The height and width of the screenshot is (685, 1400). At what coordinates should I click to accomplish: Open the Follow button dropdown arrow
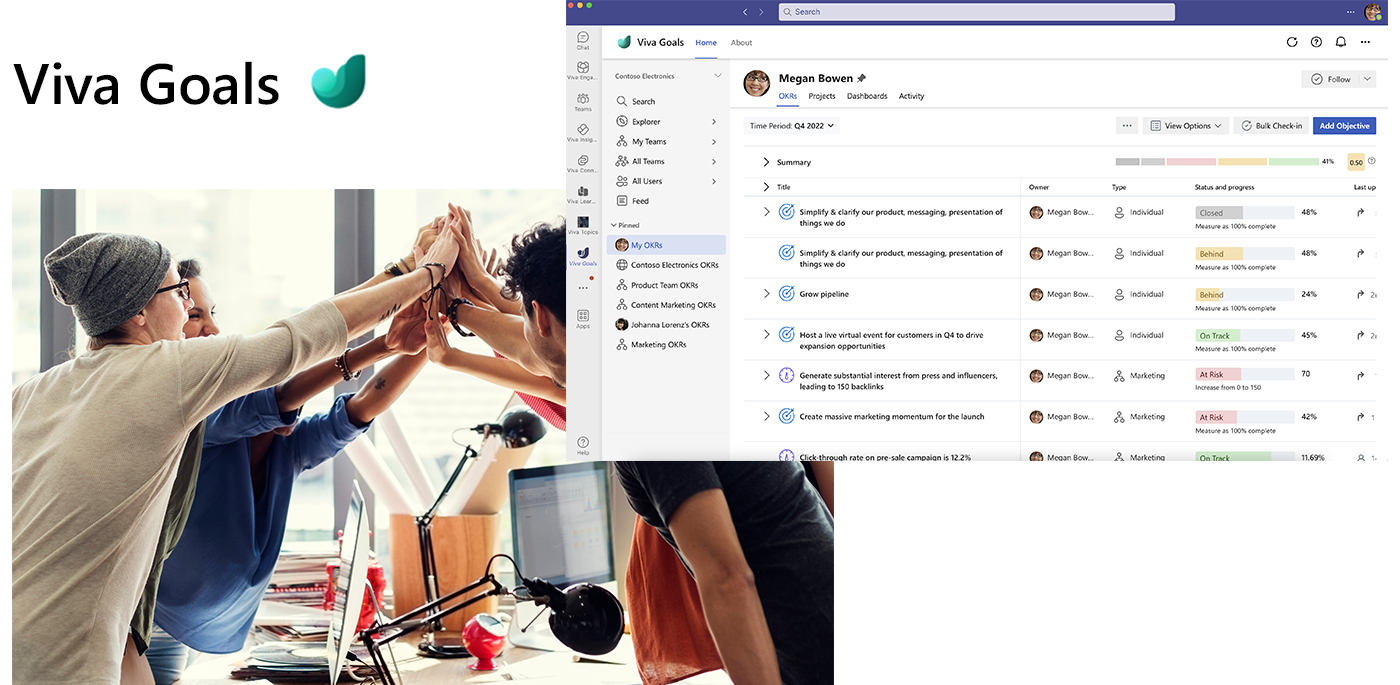(x=1367, y=79)
